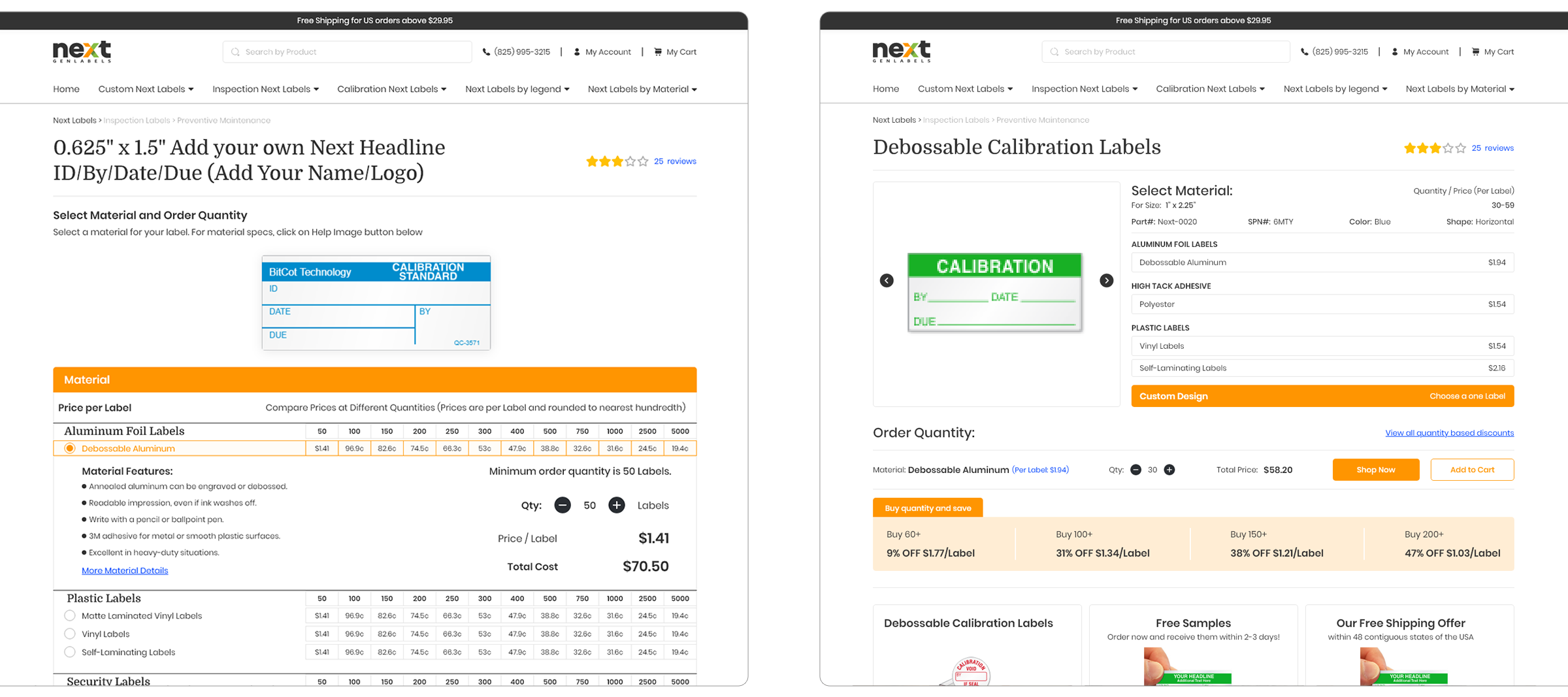1568x697 pixels.
Task: Open Next Labels by Material dropdown on Debossable page
Action: 1460,89
